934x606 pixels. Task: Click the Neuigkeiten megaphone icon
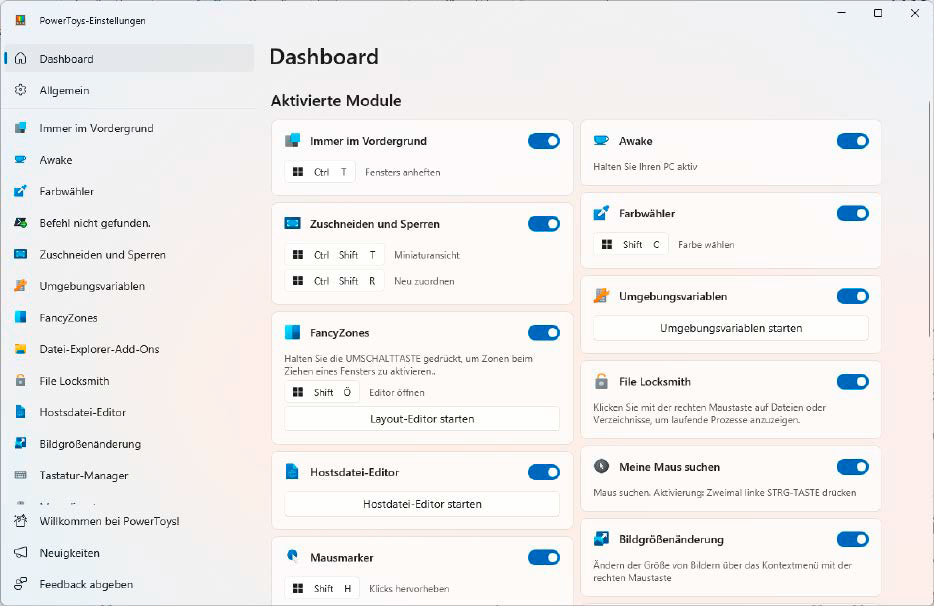pyautogui.click(x=21, y=552)
